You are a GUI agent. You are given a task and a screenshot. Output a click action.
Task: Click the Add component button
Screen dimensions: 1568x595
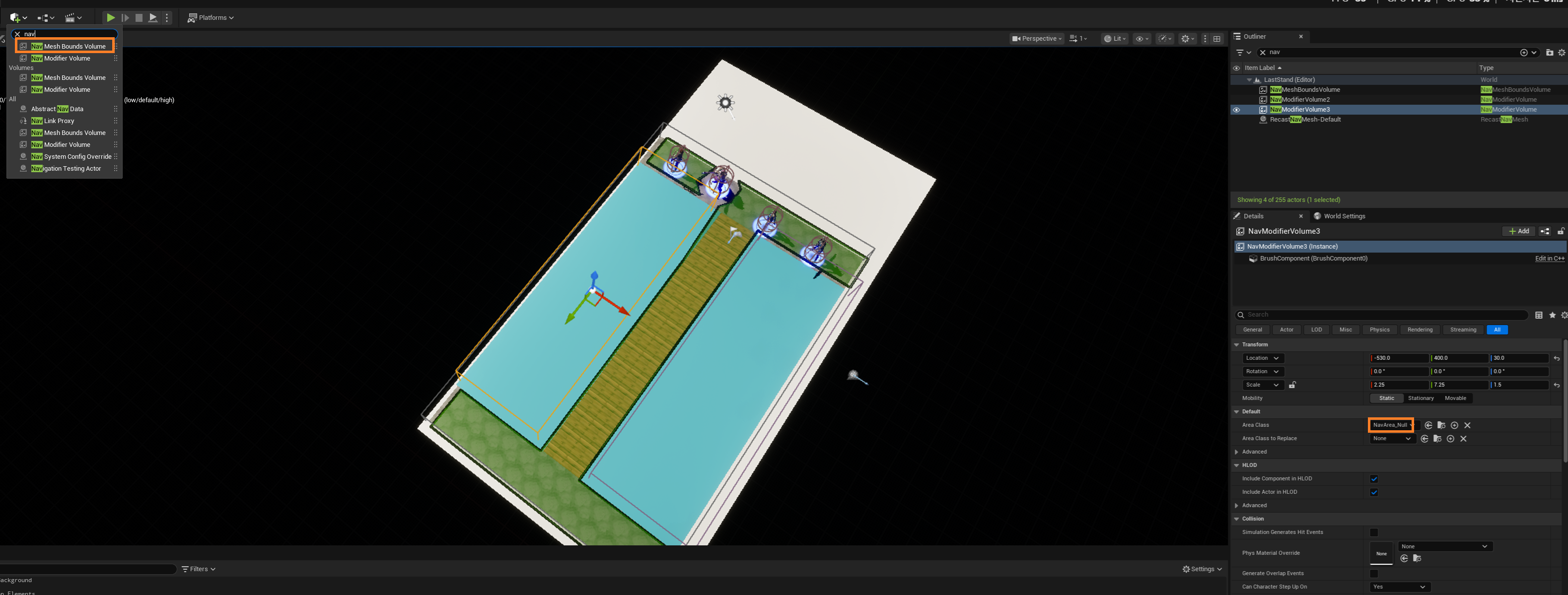(1518, 231)
